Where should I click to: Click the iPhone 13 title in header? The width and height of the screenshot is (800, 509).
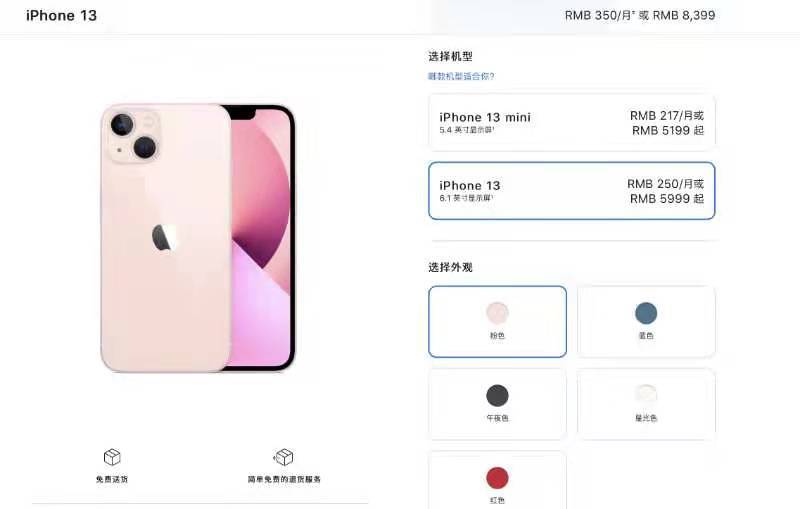[x=61, y=16]
